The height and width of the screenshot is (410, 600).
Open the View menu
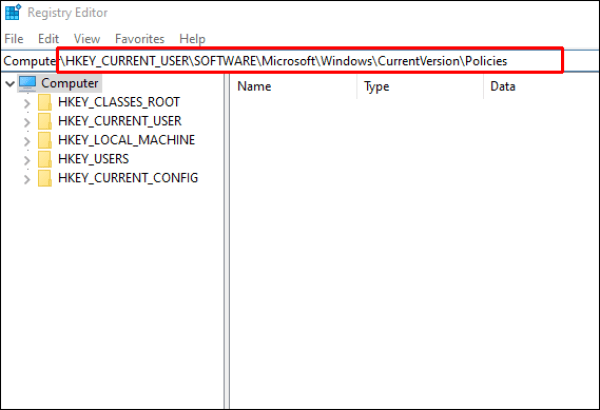click(87, 39)
